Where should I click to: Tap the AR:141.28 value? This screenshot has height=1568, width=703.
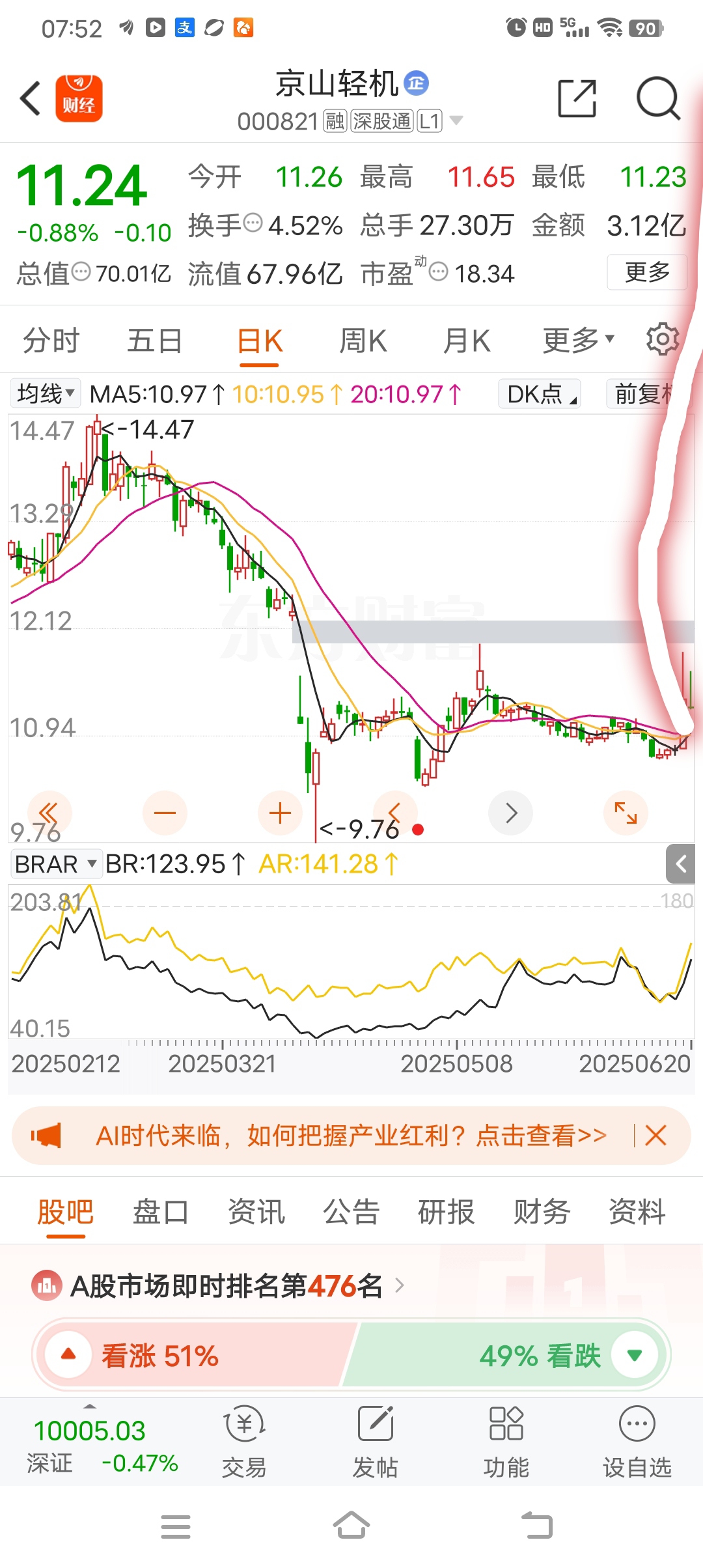(x=329, y=864)
